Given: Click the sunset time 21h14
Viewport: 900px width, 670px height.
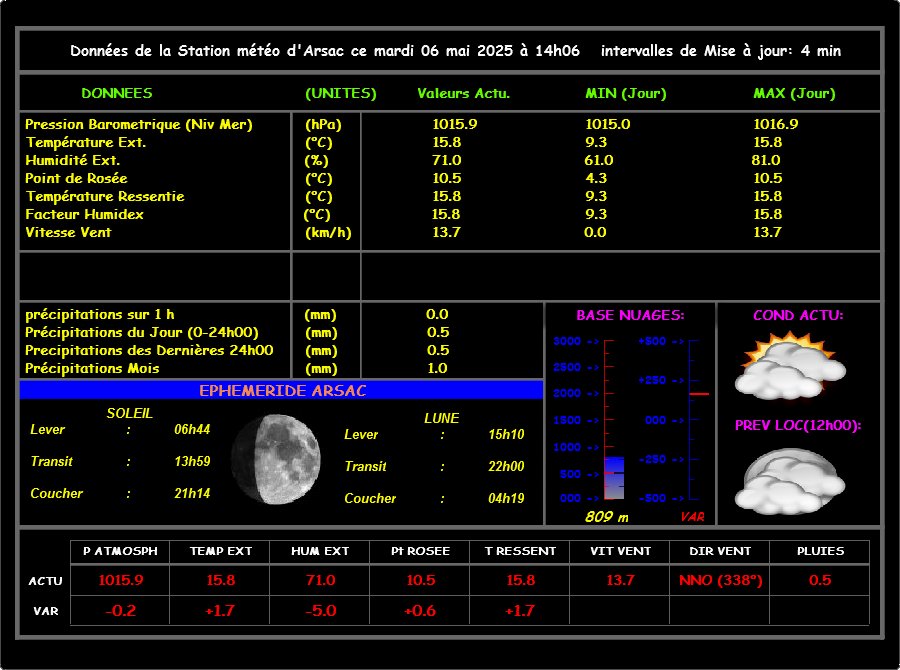Looking at the screenshot, I should [192, 494].
